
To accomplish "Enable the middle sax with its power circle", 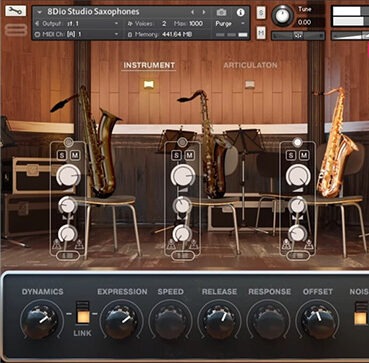I will (x=182, y=143).
